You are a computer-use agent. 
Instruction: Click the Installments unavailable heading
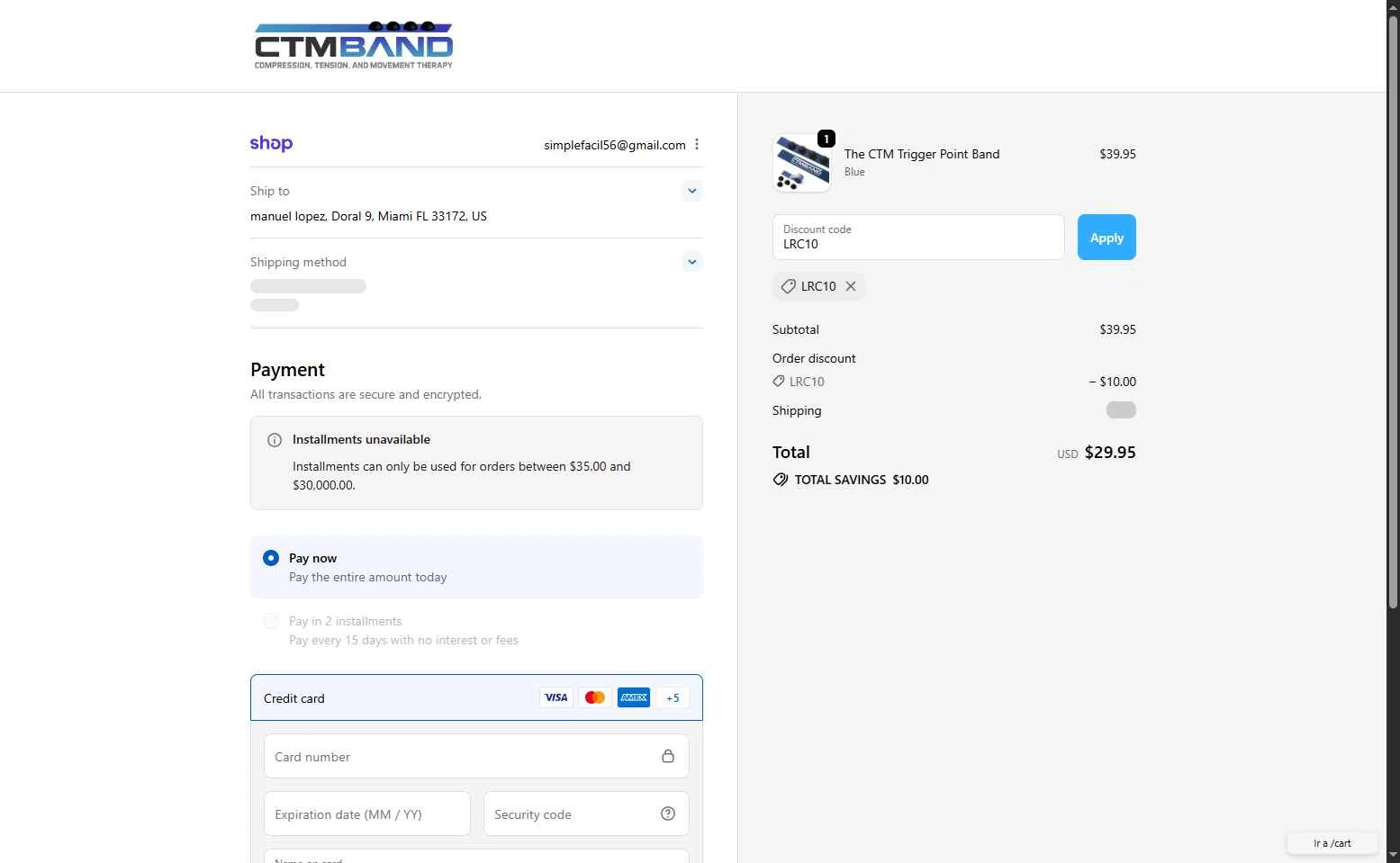pyautogui.click(x=361, y=439)
